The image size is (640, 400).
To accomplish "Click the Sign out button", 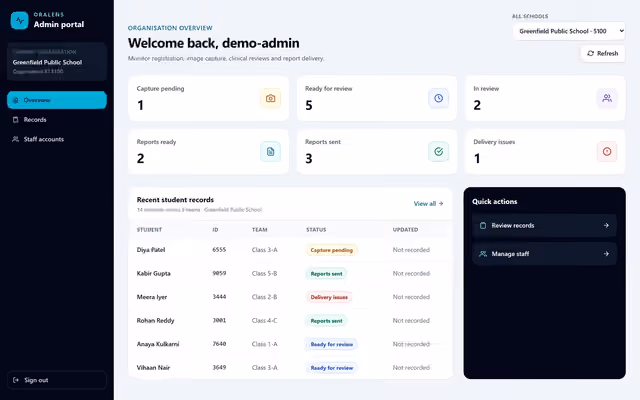I will [57, 380].
